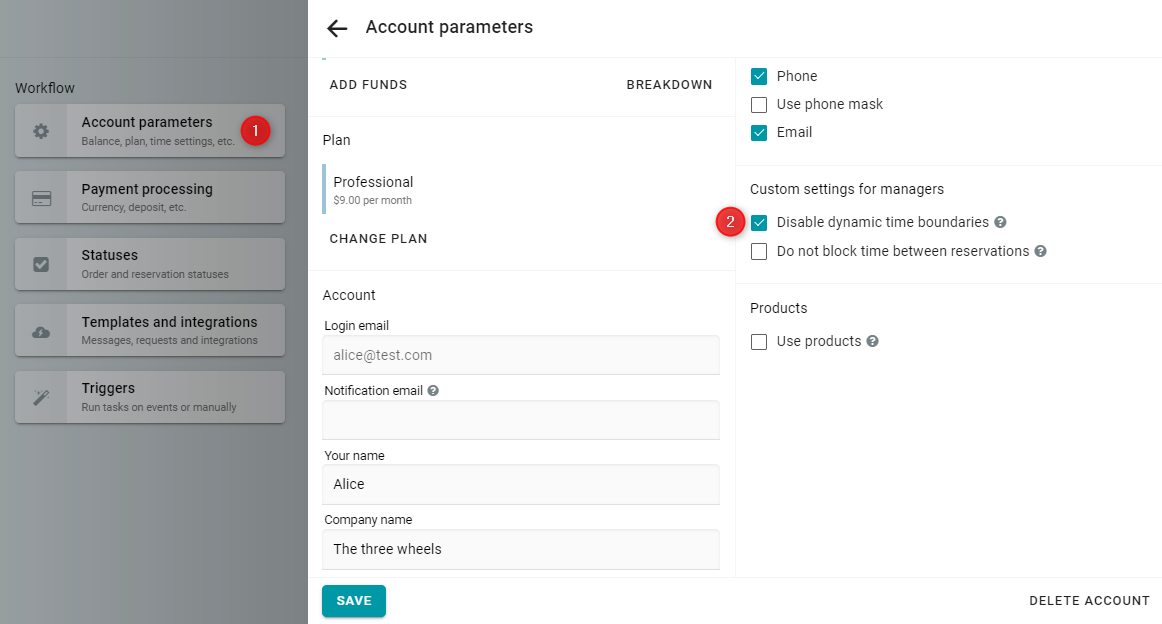Open Triggers workflow menu item

[150, 397]
